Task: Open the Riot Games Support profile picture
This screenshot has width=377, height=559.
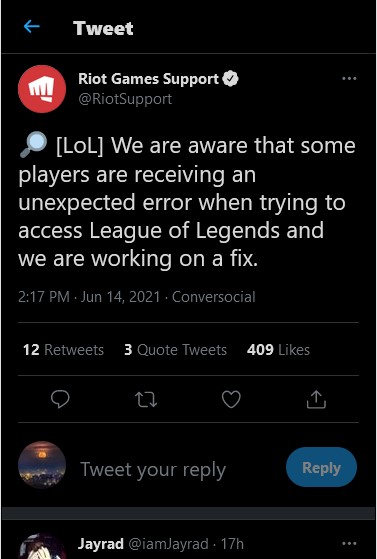Action: pyautogui.click(x=42, y=89)
